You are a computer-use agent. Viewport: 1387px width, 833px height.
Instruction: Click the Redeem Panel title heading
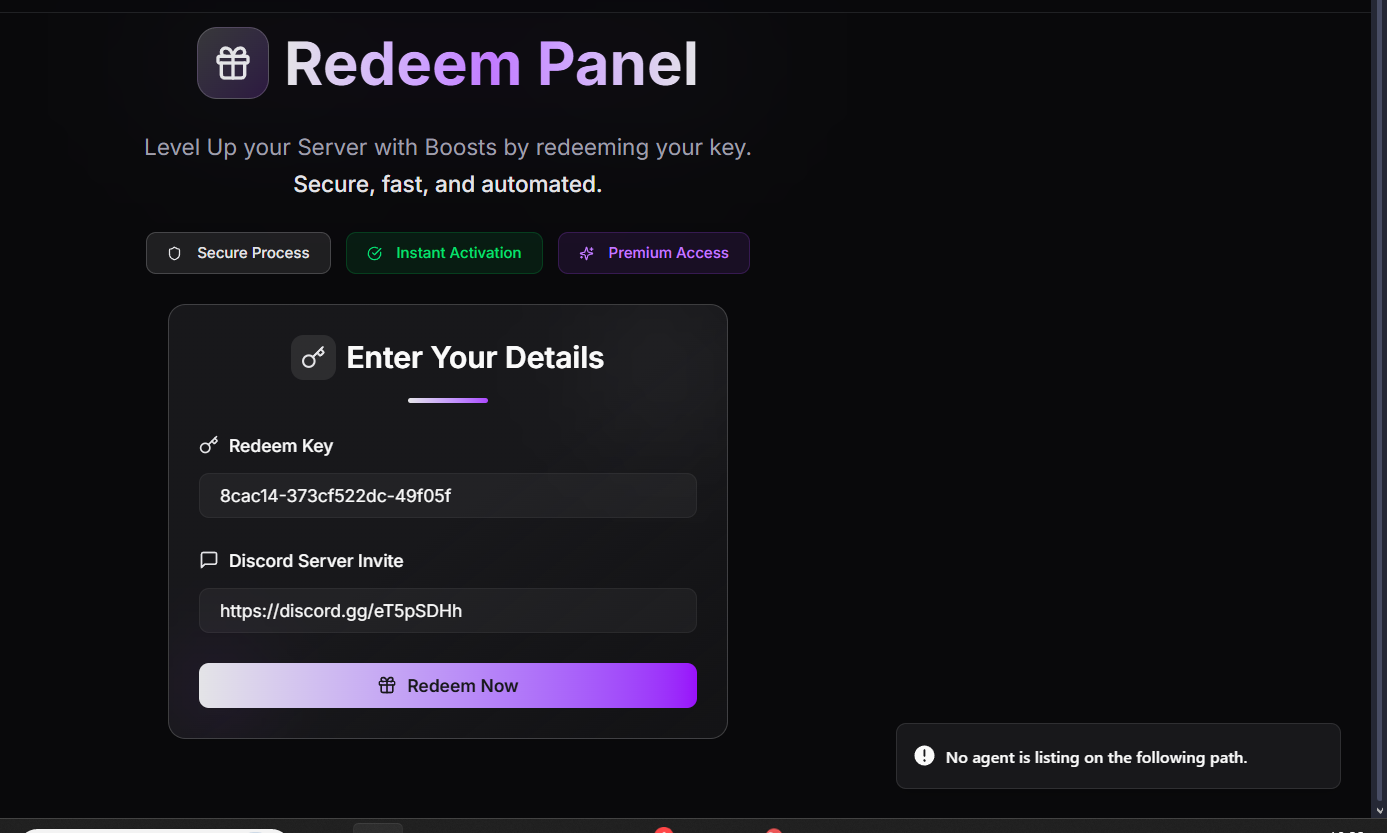pyautogui.click(x=491, y=64)
